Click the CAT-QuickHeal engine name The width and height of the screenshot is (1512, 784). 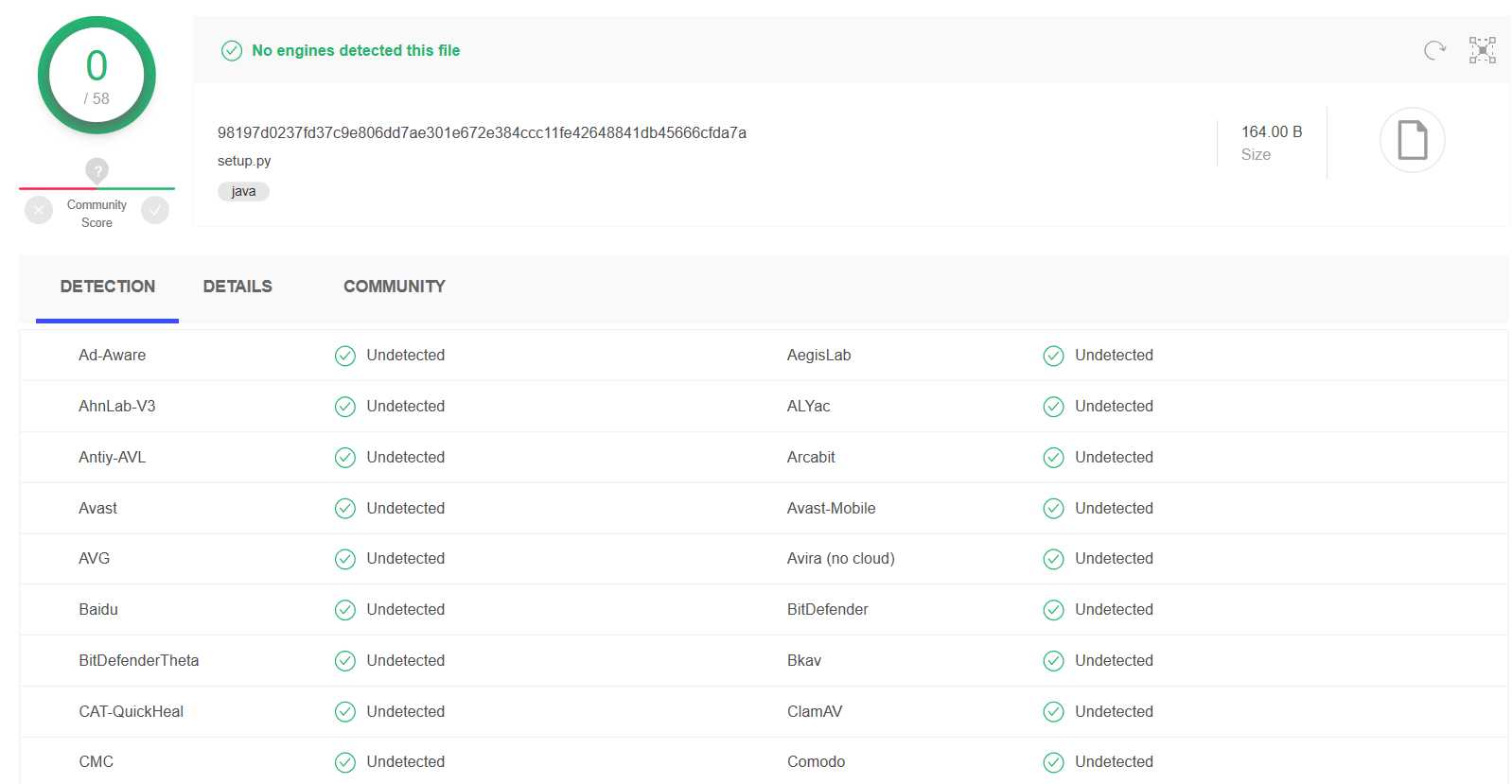(x=131, y=712)
